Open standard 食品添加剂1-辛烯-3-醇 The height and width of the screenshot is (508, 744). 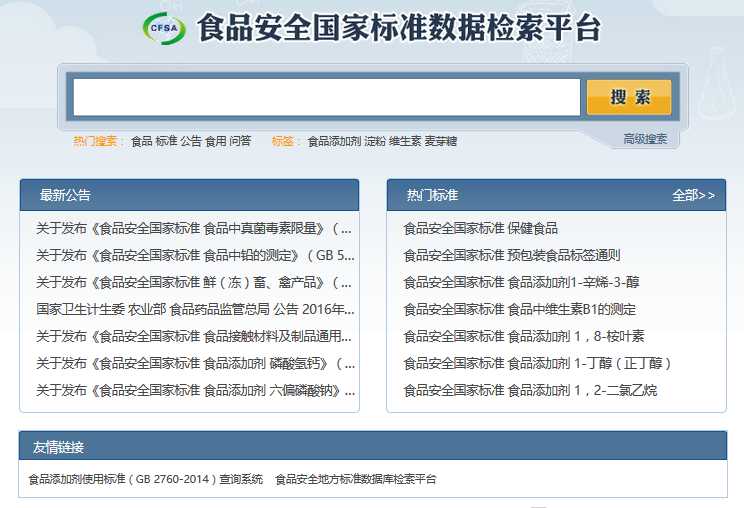521,283
